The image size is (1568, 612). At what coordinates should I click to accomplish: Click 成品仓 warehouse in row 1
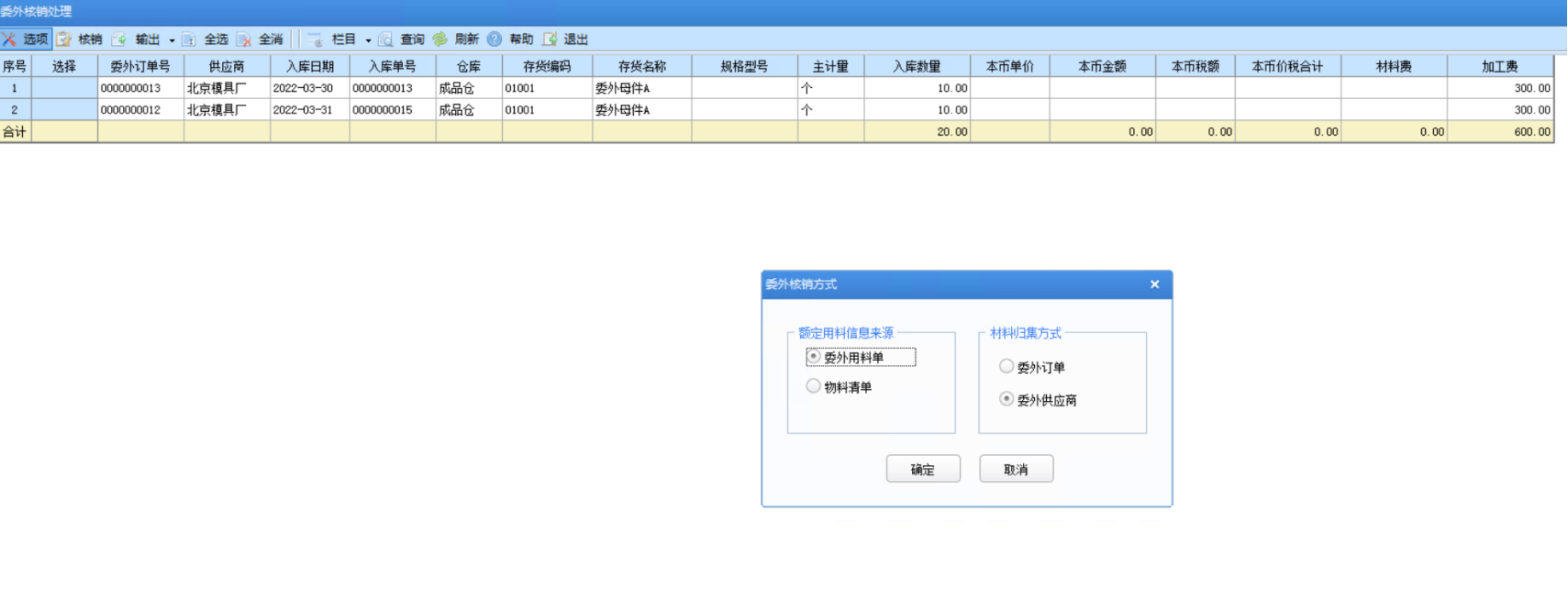[x=469, y=88]
